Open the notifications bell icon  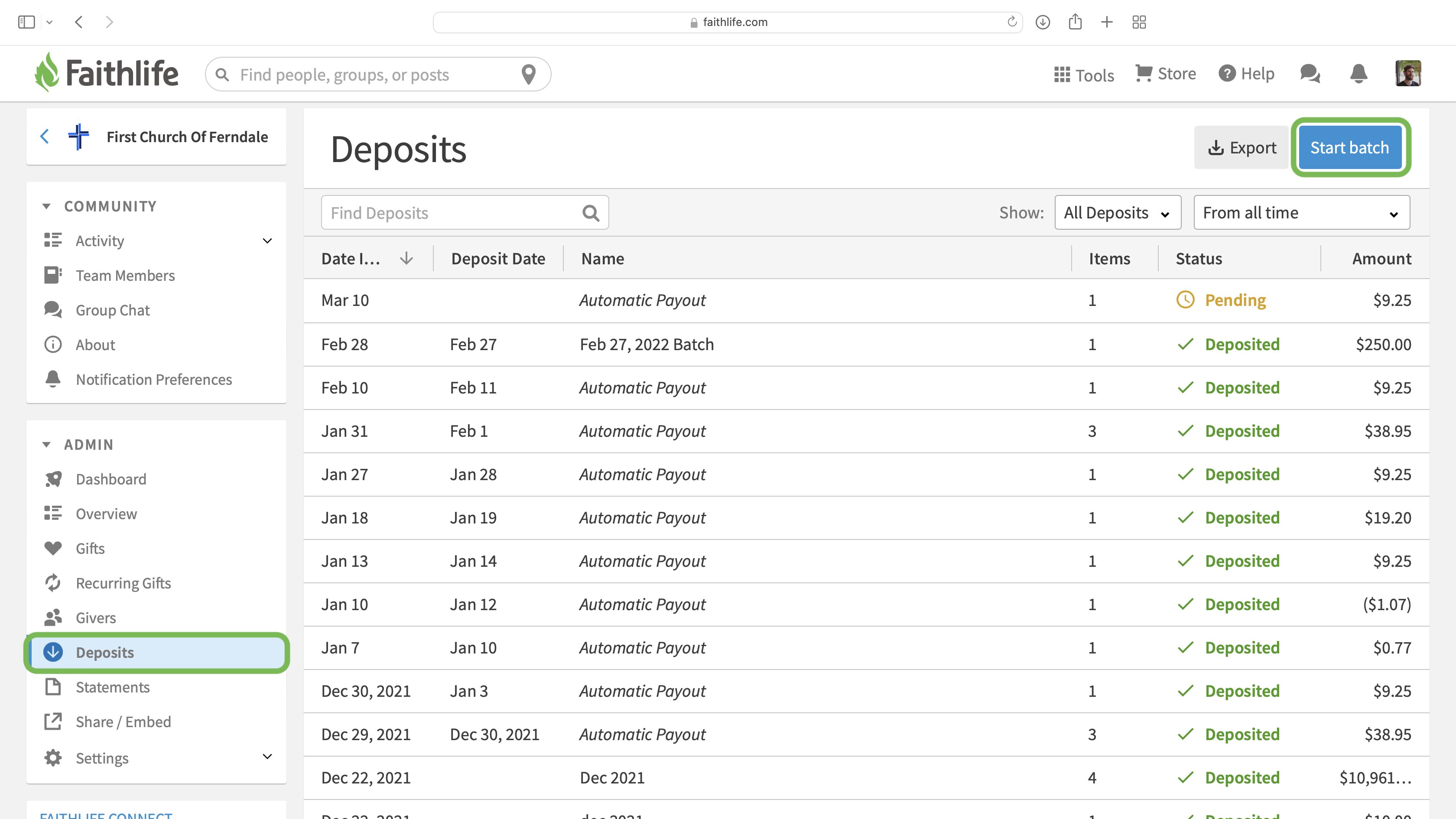1358,74
